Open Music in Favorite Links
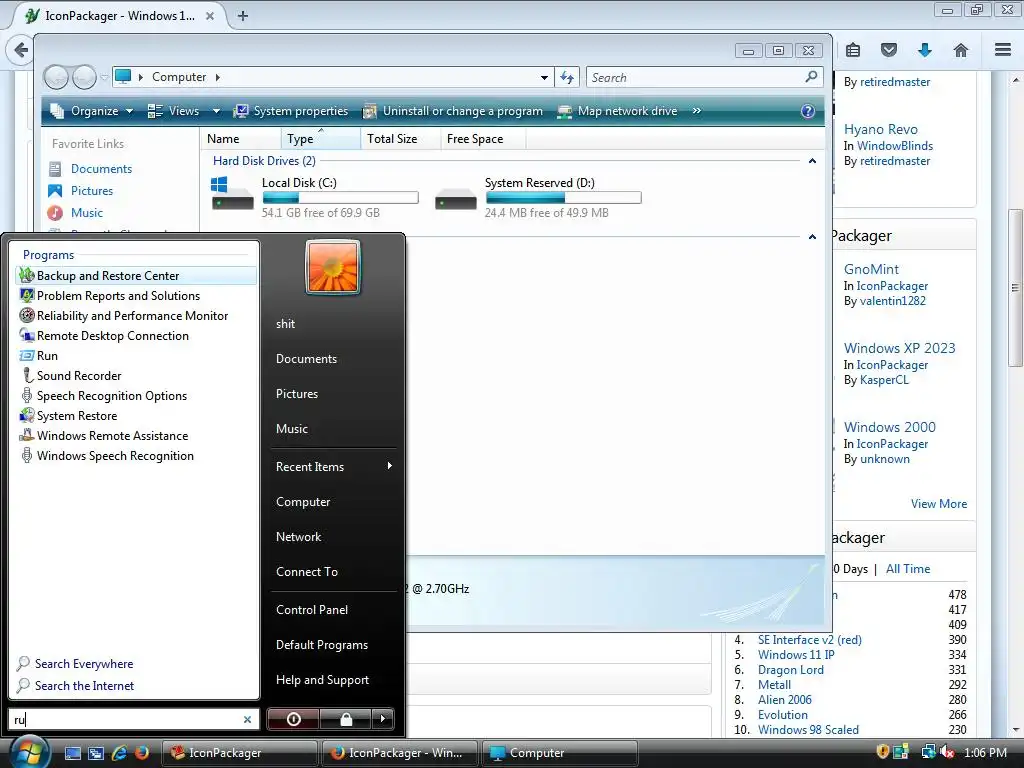The image size is (1024, 768). point(87,213)
